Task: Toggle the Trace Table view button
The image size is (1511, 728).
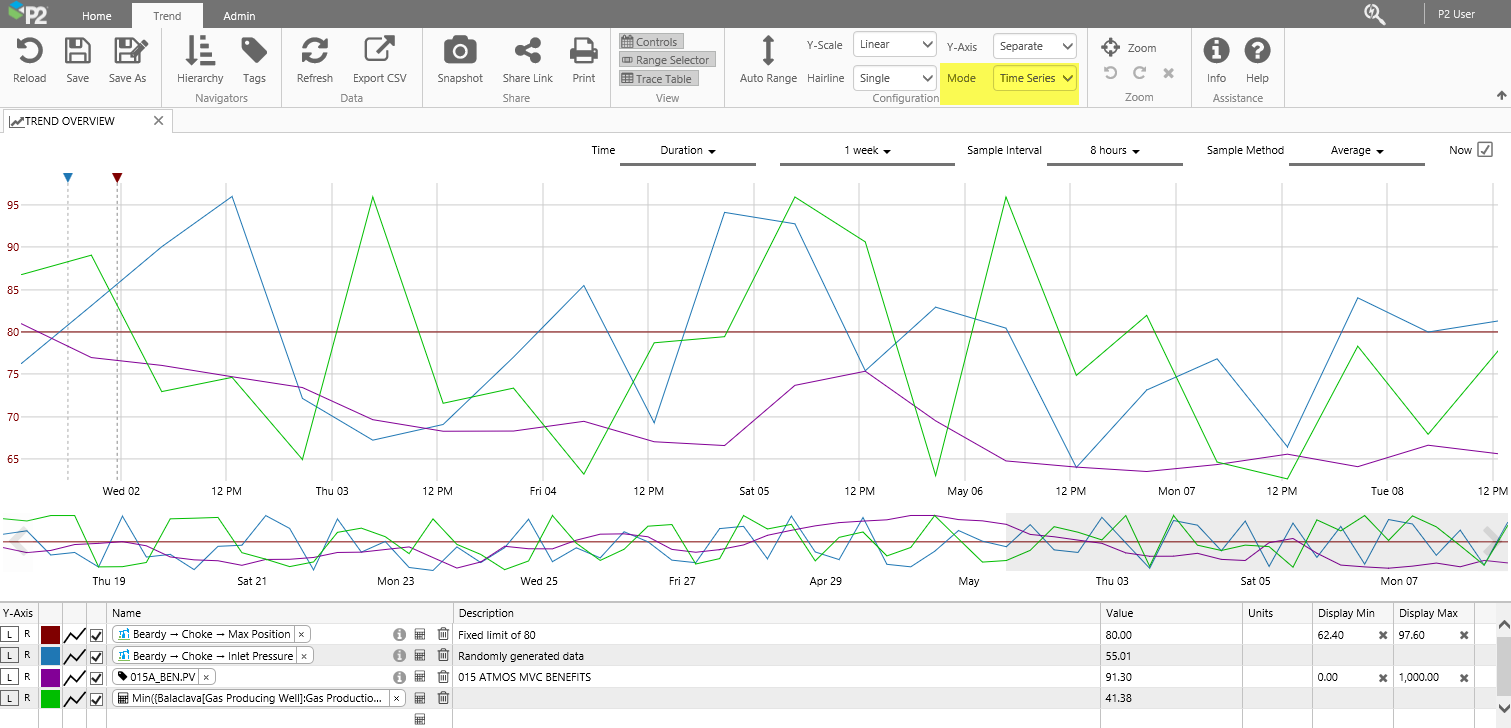Action: (x=656, y=79)
